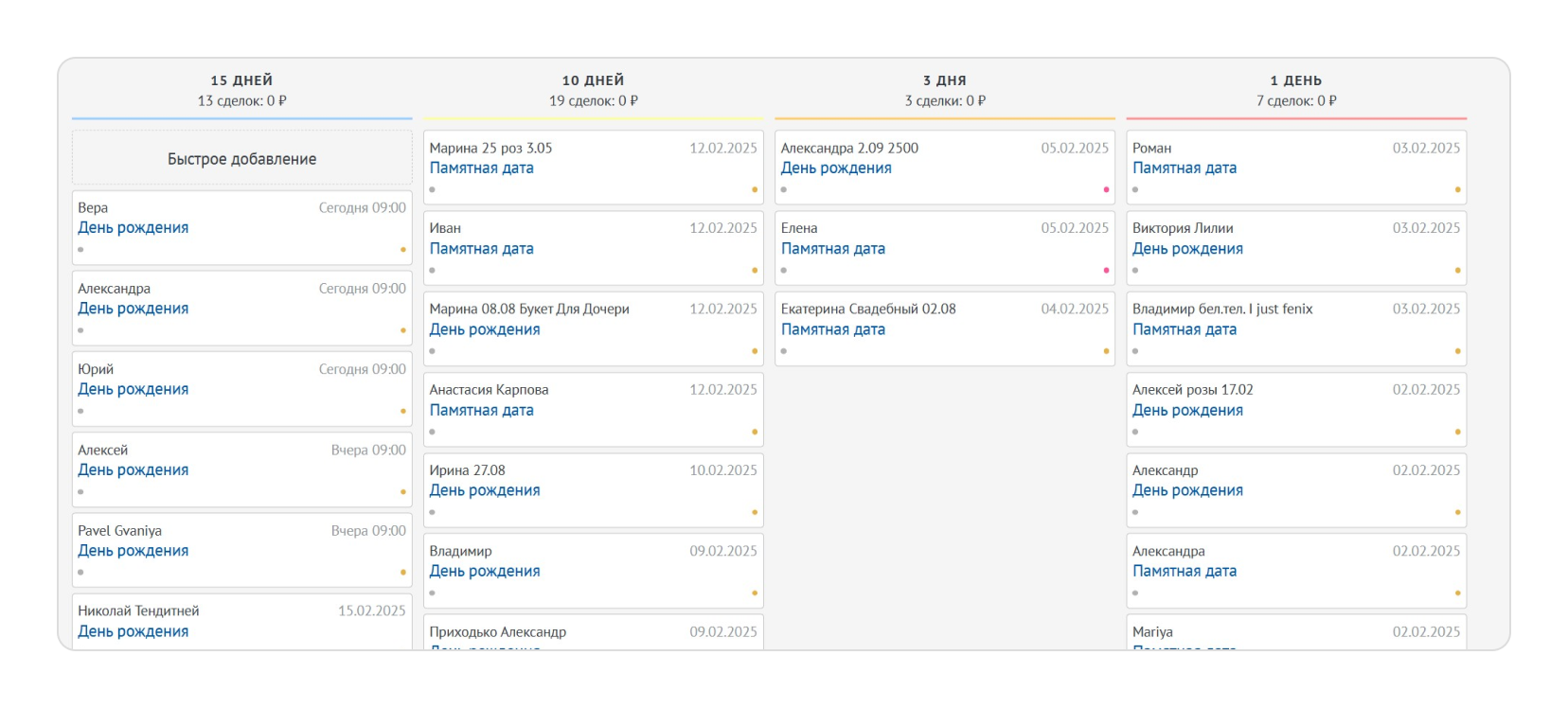
Task: Click the orange dot on Екатерина Свадебный 02.08 card
Action: (x=1106, y=351)
